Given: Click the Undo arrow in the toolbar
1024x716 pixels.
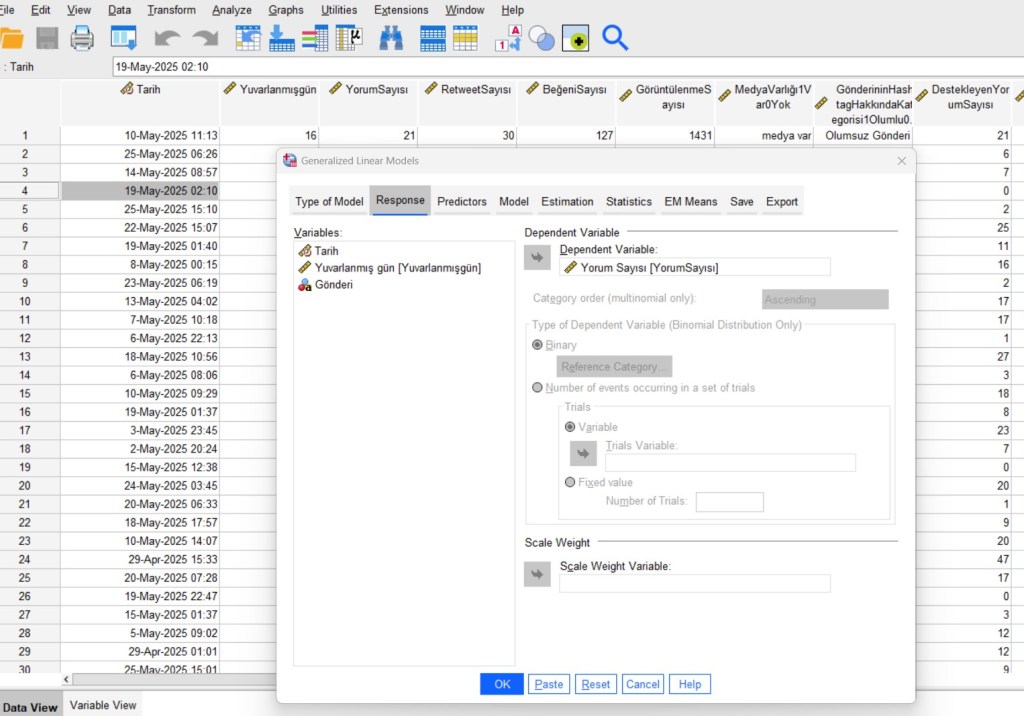Looking at the screenshot, I should tap(166, 38).
